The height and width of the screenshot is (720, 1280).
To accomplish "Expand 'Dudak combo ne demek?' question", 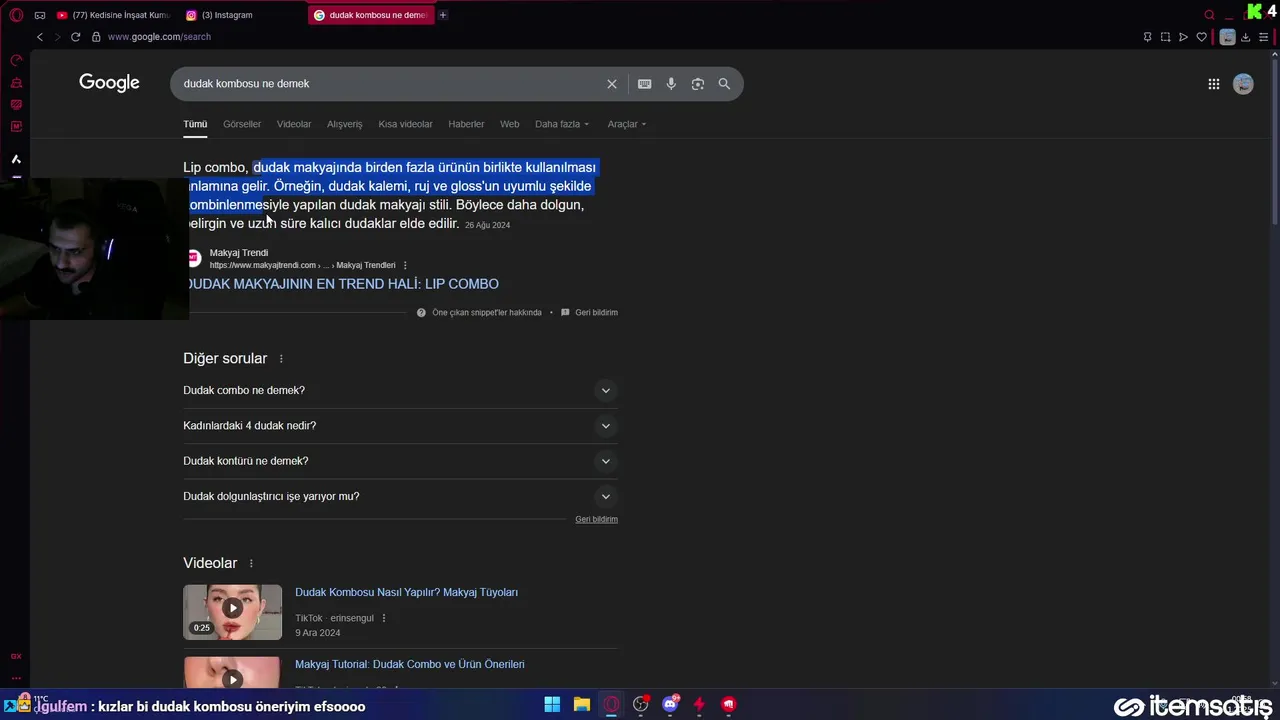I will point(400,390).
